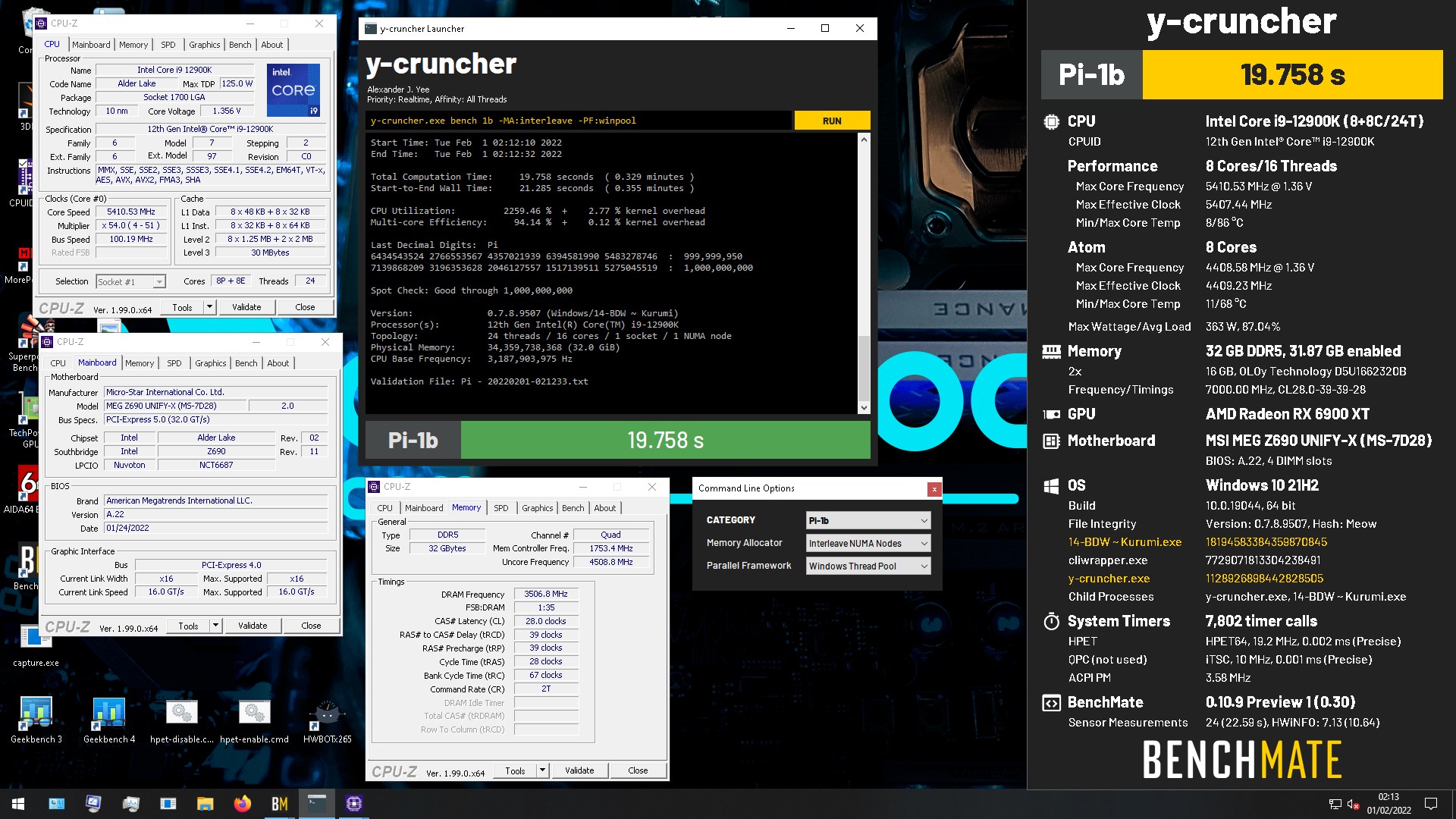
Task: Click Validate in the top CPU-Z window
Action: pyautogui.click(x=246, y=307)
